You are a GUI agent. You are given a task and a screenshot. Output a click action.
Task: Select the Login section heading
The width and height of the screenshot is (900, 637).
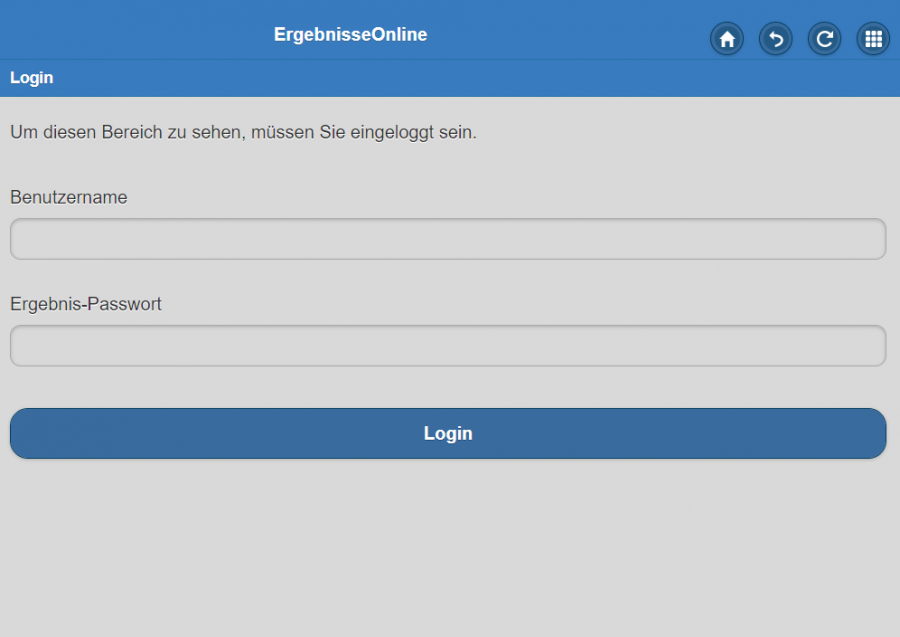(32, 78)
